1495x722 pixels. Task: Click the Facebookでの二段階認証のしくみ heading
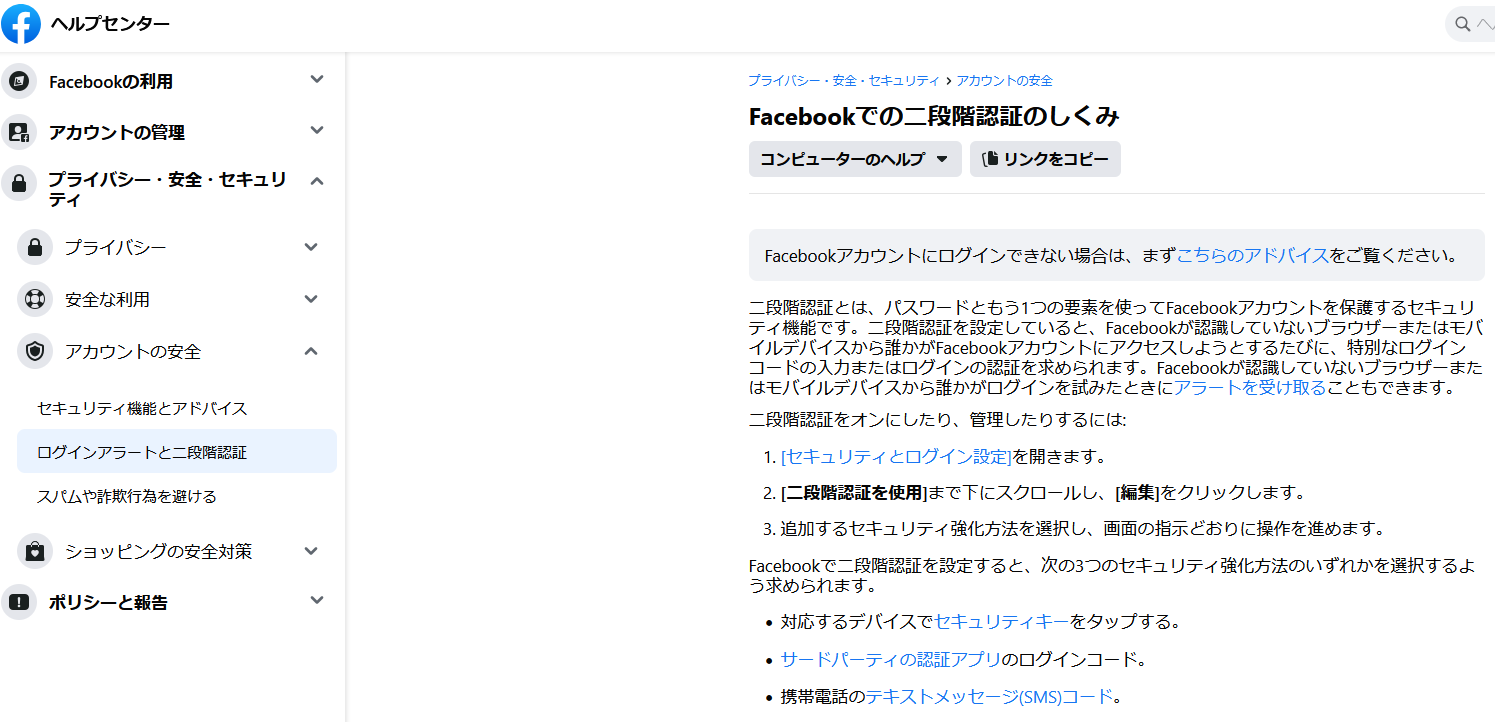934,117
